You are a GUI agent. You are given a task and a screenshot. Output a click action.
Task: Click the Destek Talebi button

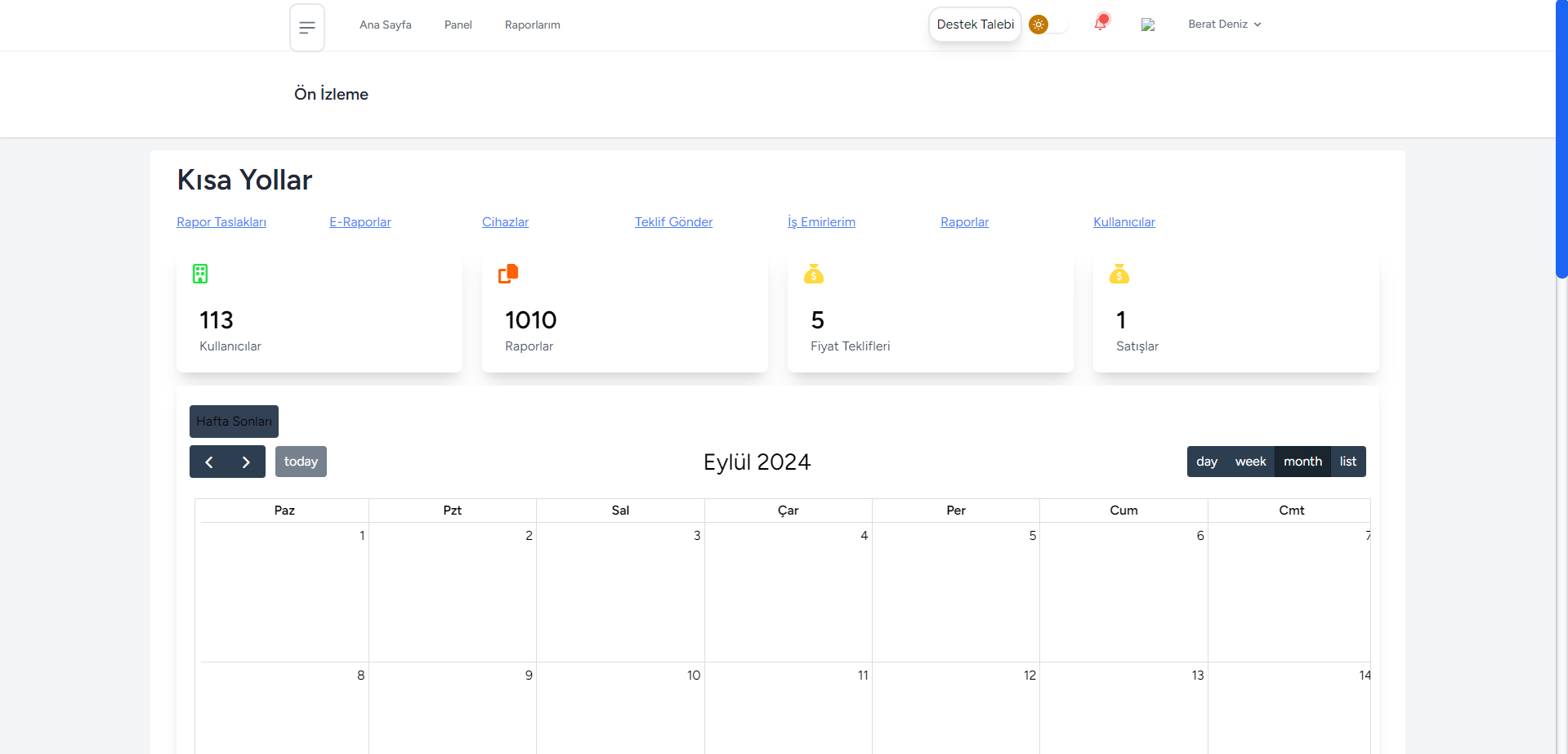[976, 25]
